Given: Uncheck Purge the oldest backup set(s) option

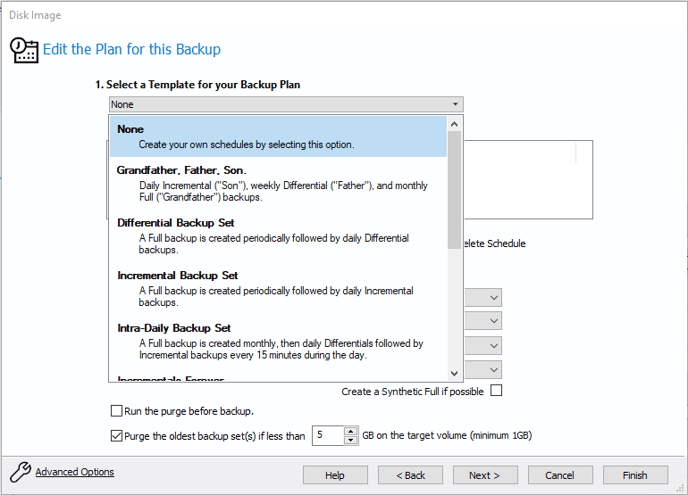Looking at the screenshot, I should point(116,436).
